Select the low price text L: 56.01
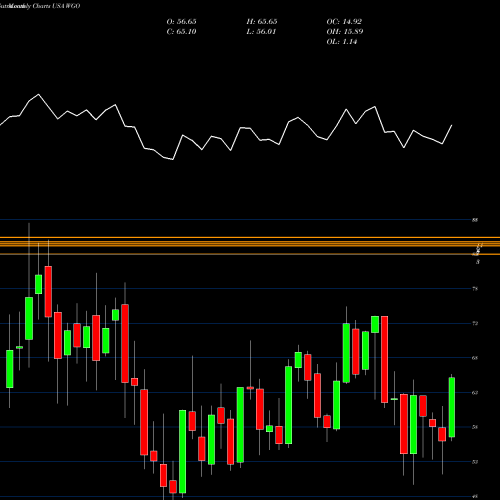Image resolution: width=500 pixels, height=500 pixels. point(261,32)
